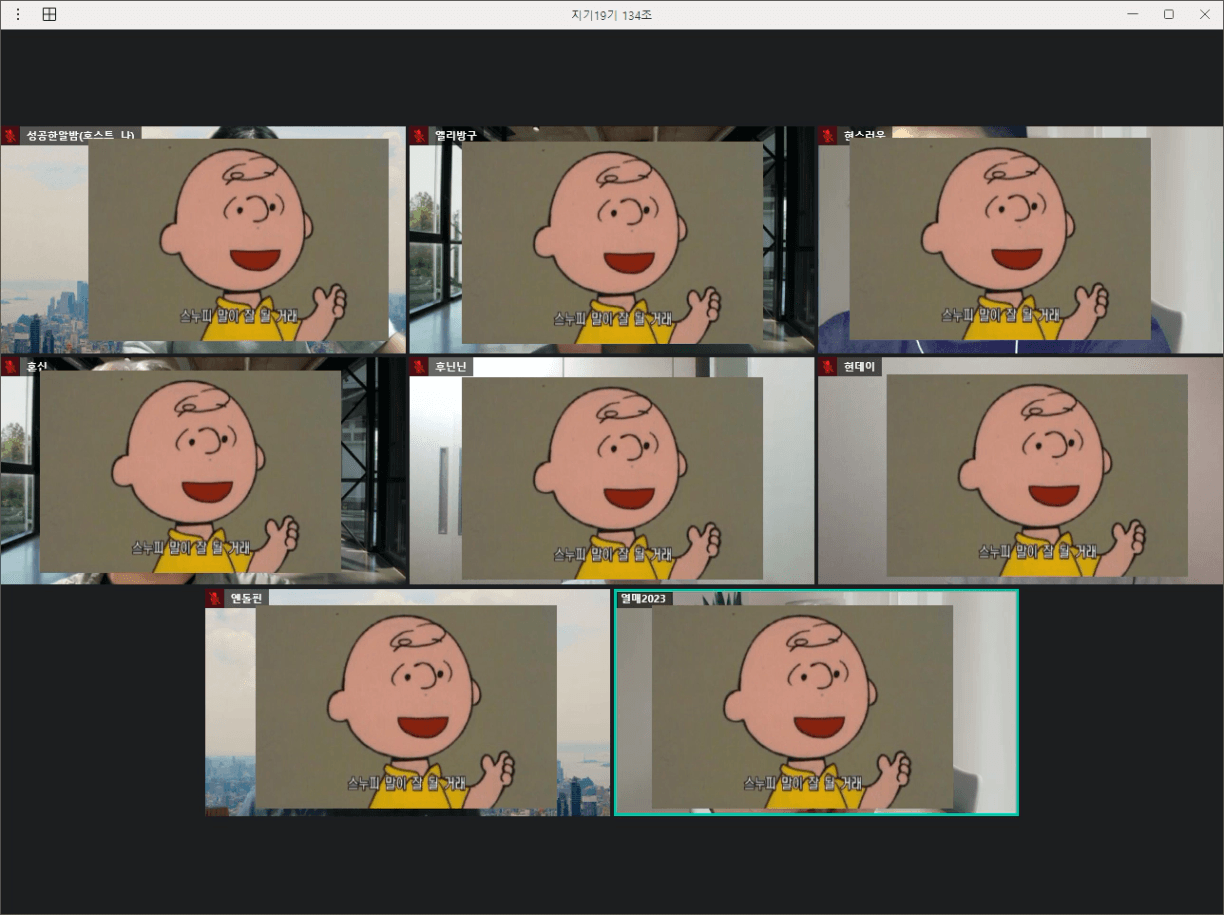The image size is (1224, 915).
Task: Click the muted mic icon beside 성공한알밤
Action: [x=10, y=135]
